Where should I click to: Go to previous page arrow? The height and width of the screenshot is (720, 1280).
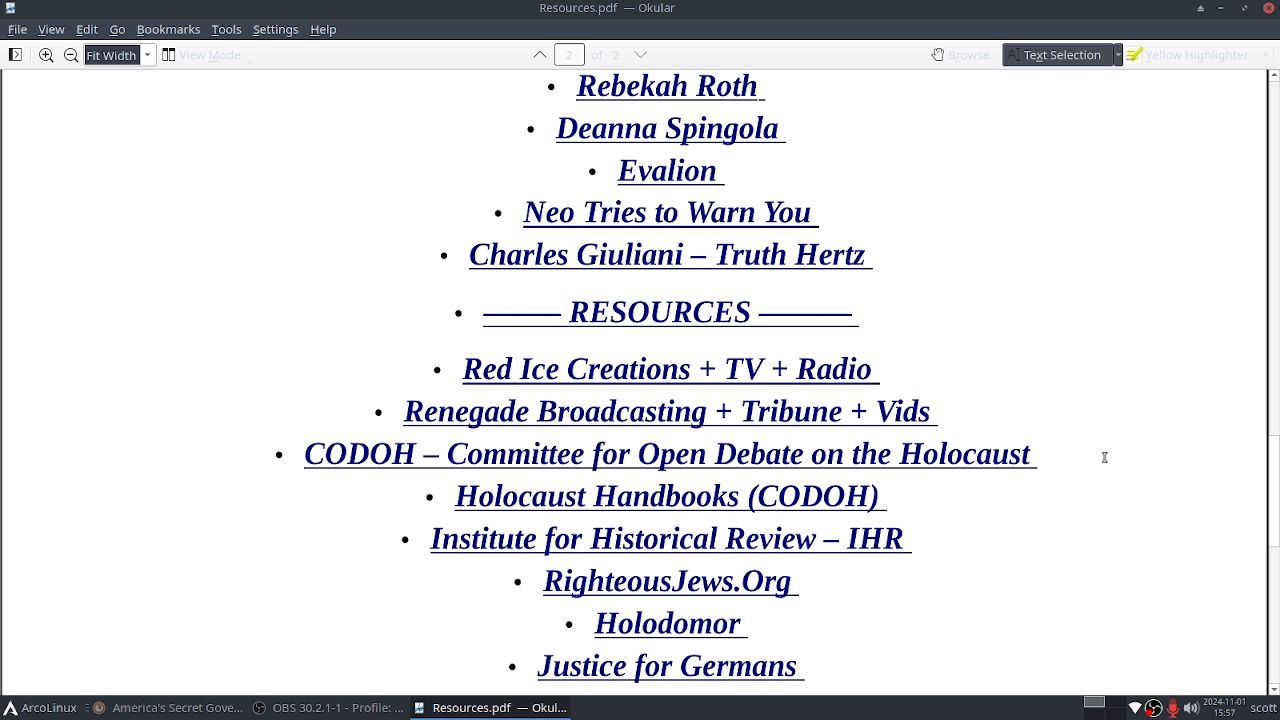coord(540,55)
